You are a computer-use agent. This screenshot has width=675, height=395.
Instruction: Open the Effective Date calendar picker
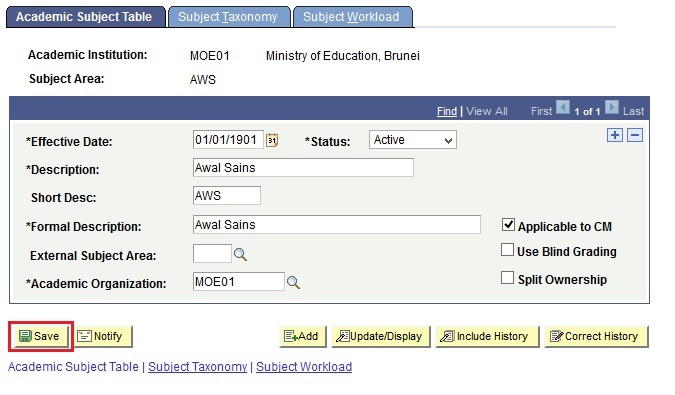point(272,140)
